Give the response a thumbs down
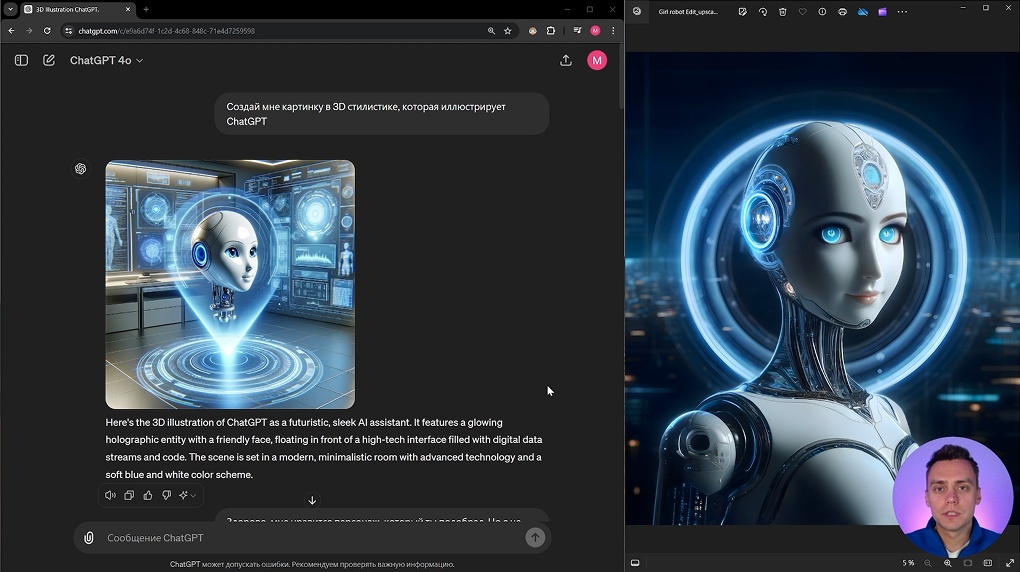The height and width of the screenshot is (572, 1020). click(167, 495)
